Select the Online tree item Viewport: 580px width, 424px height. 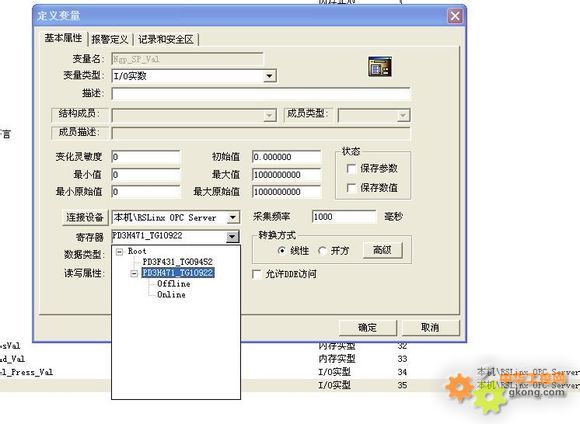tap(171, 295)
